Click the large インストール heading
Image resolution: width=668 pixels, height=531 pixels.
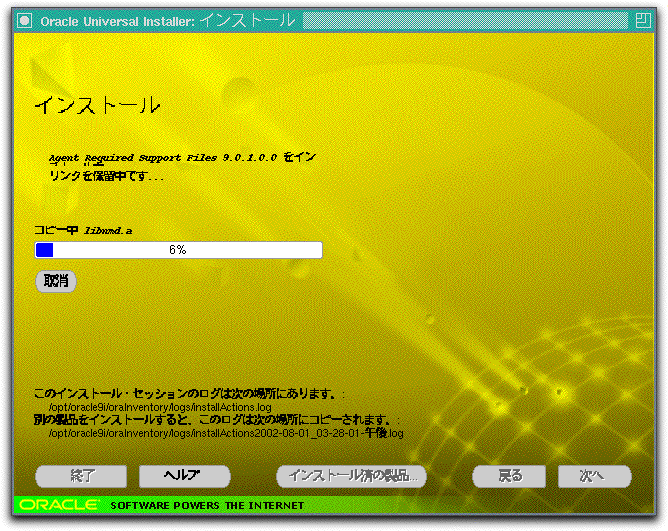click(97, 106)
